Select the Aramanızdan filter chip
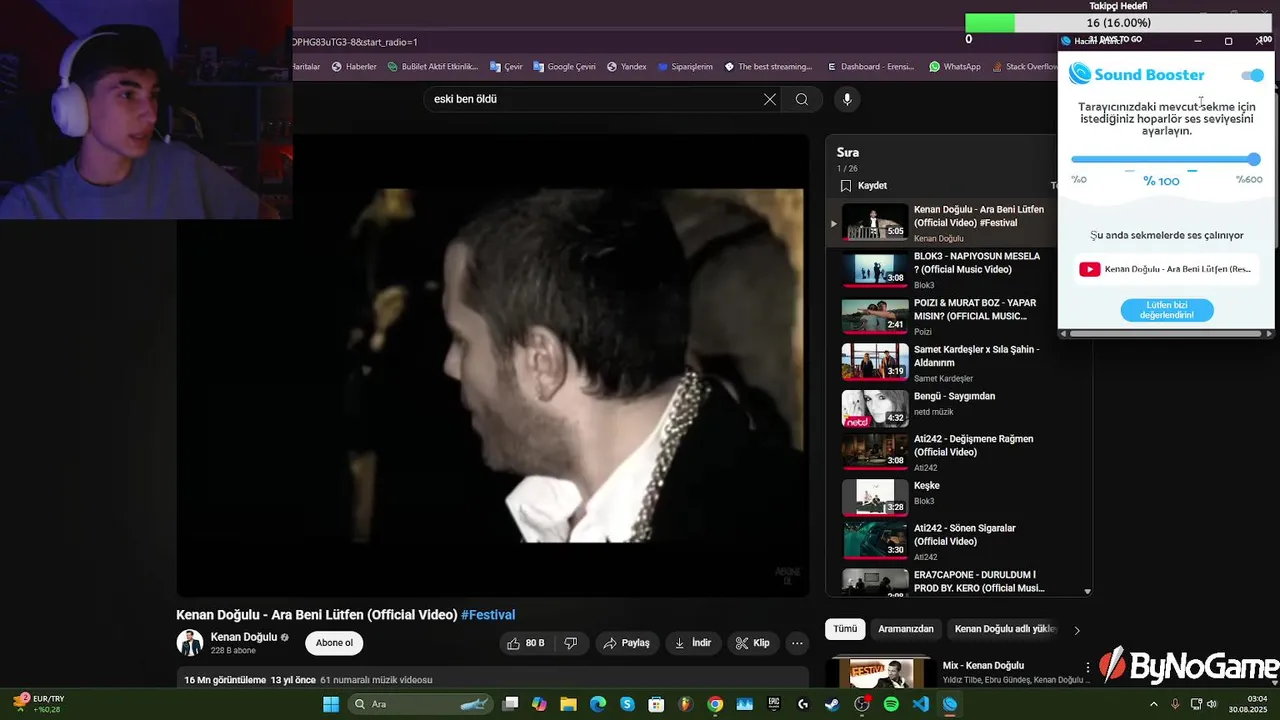The image size is (1280, 720). [906, 629]
